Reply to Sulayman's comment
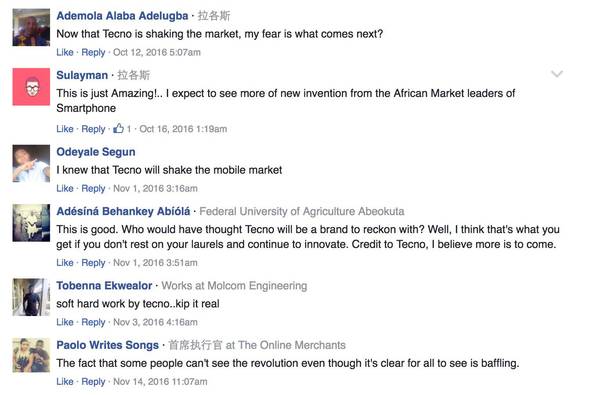Screen dimensions: 600x395 pyautogui.click(x=93, y=129)
